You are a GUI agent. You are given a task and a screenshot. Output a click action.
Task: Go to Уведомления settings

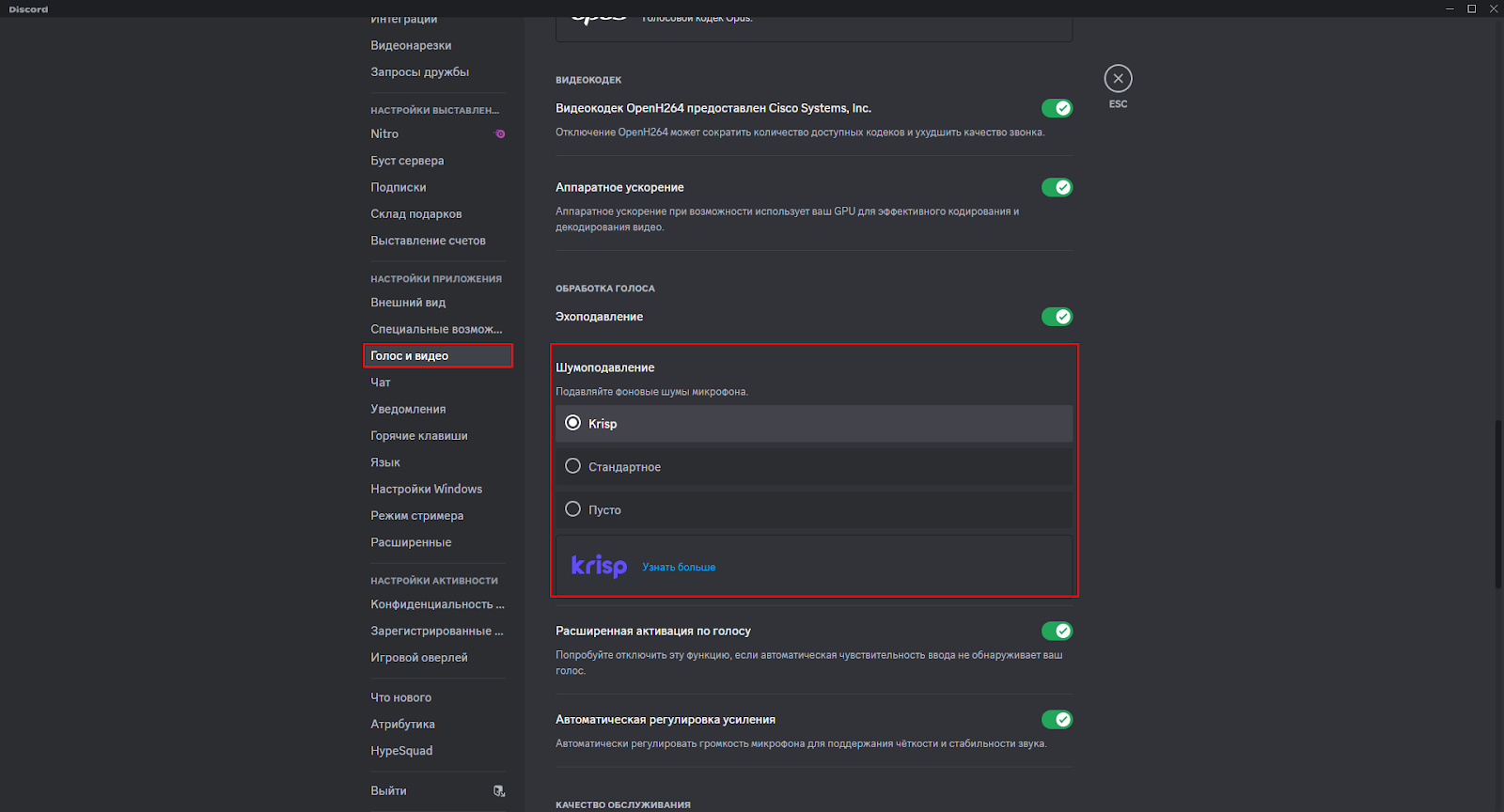pyautogui.click(x=408, y=409)
